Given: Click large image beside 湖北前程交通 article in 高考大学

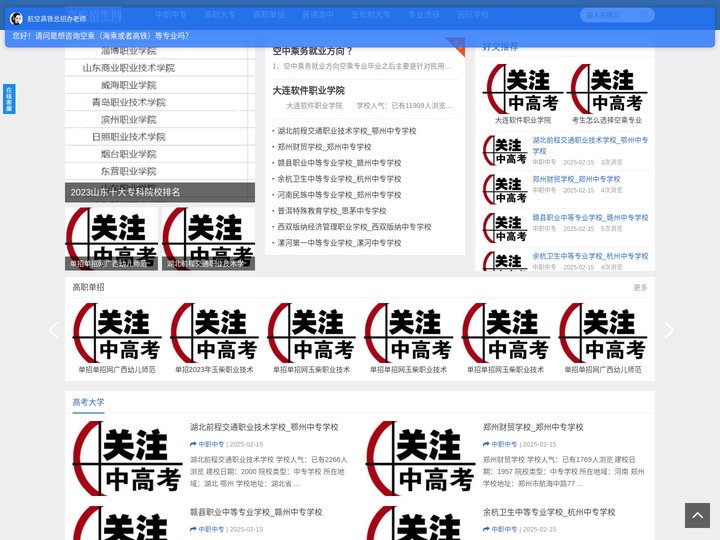Looking at the screenshot, I should pos(127,458).
